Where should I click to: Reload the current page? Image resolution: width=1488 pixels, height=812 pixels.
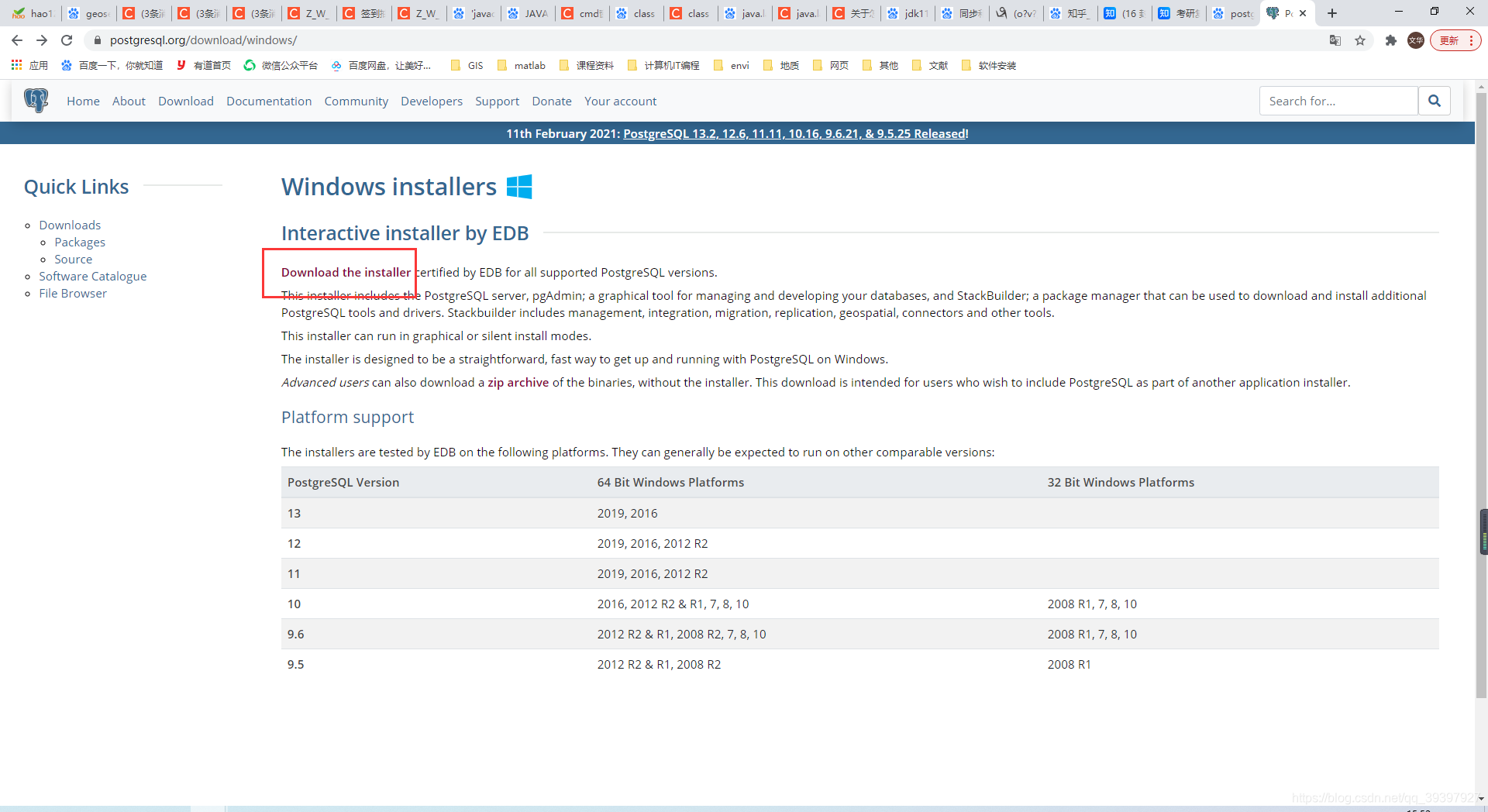pos(67,40)
